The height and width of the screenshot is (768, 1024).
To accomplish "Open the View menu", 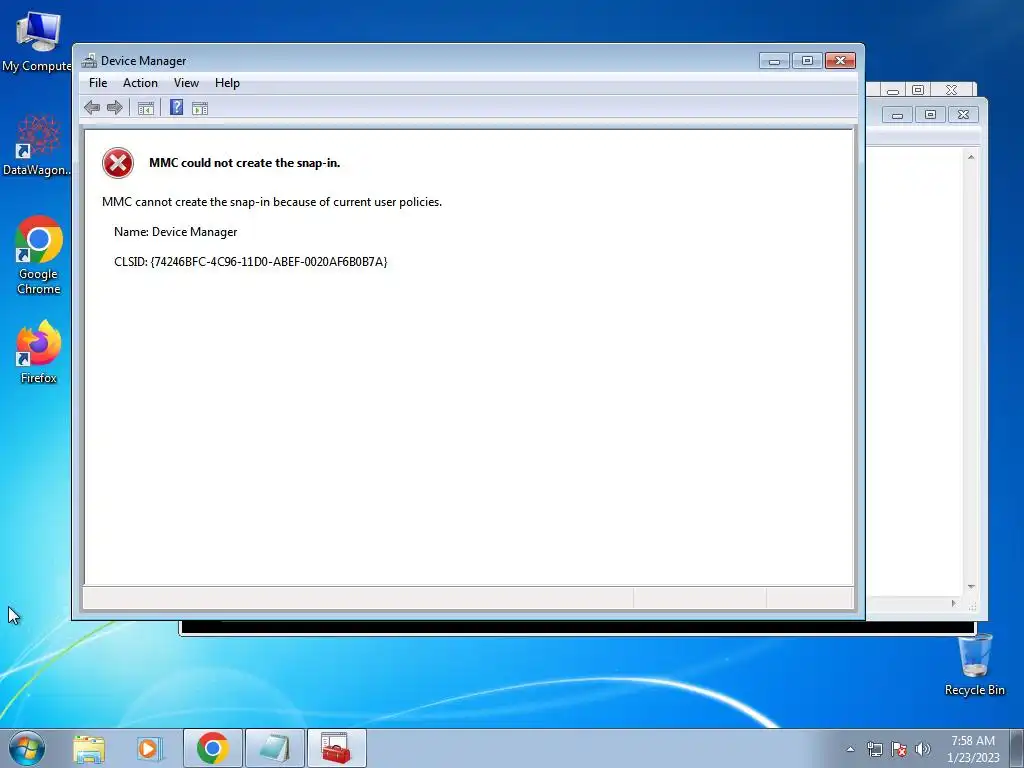I will pos(186,83).
